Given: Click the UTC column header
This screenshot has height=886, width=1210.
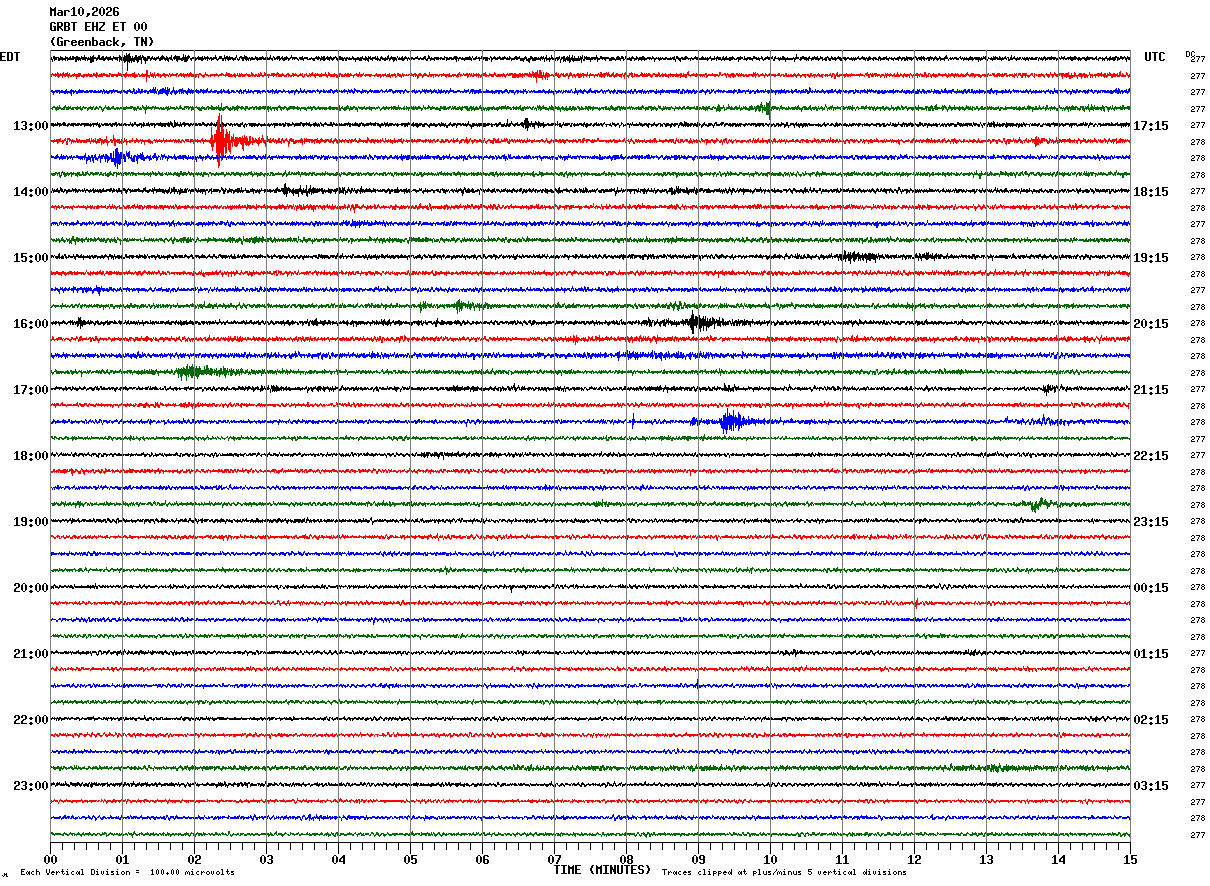Looking at the screenshot, I should [x=1155, y=57].
